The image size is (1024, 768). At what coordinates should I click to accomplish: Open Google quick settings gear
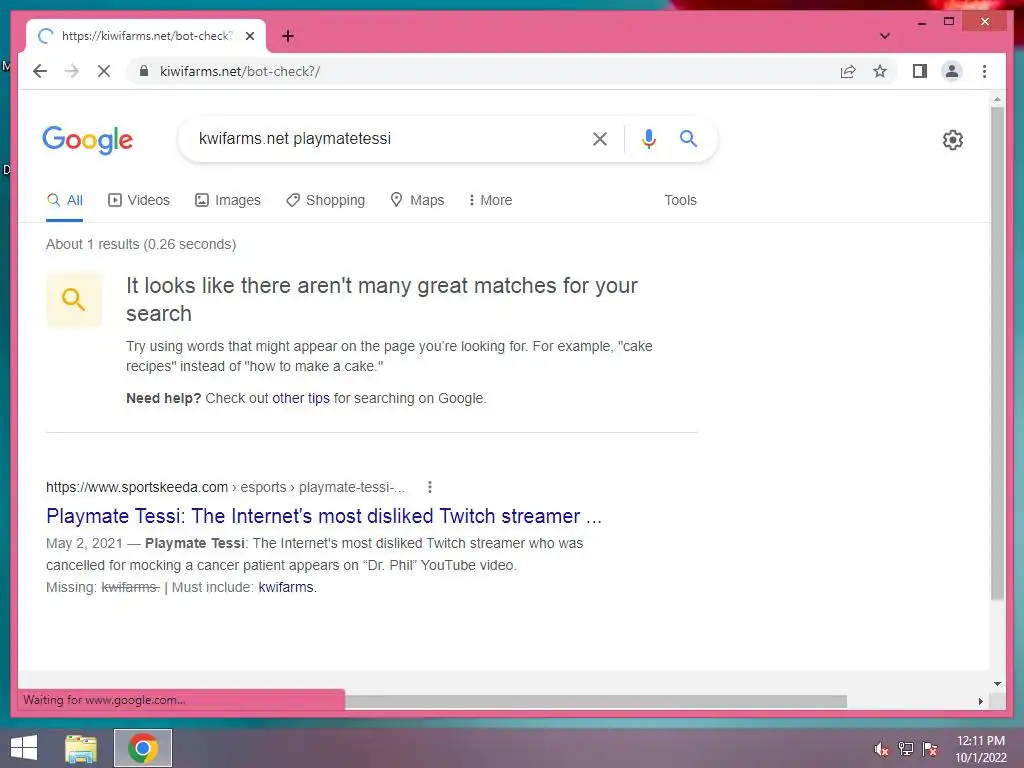pos(953,139)
